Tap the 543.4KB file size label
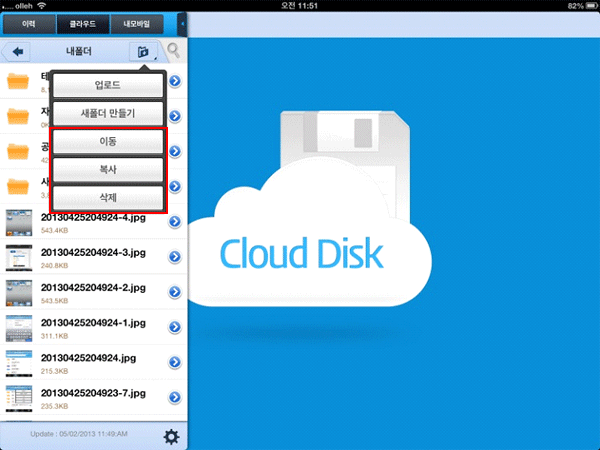 pos(54,230)
